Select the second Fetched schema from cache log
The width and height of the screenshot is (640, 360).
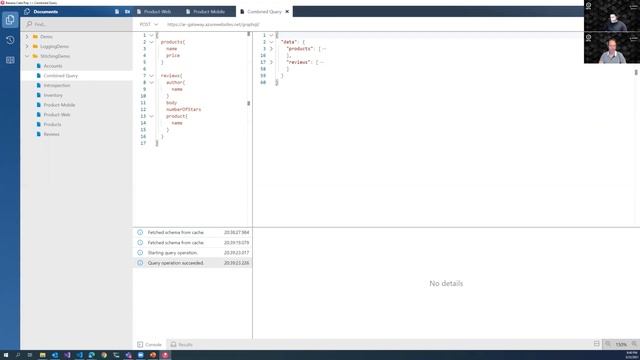pyautogui.click(x=193, y=243)
